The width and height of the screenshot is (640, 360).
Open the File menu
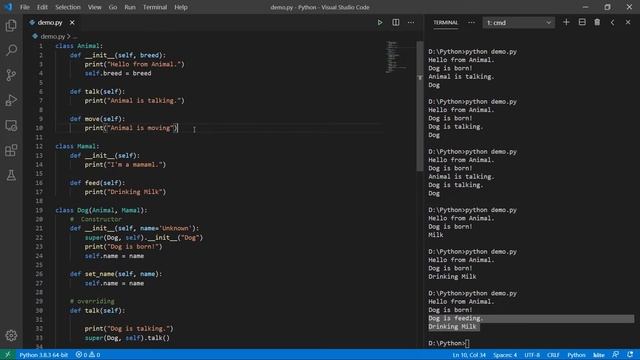25,7
